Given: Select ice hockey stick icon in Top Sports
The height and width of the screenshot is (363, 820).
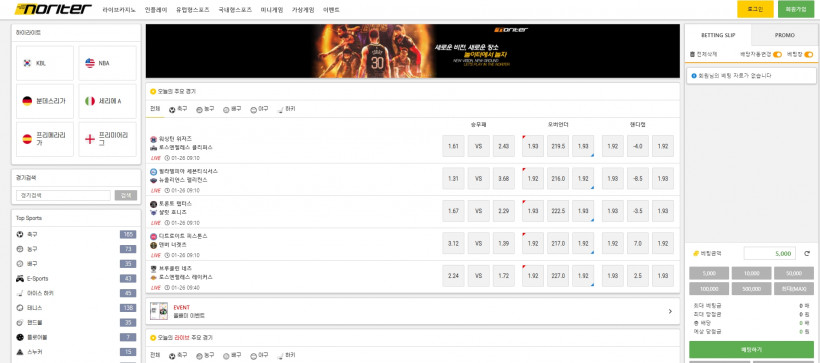Looking at the screenshot, I should pos(20,293).
